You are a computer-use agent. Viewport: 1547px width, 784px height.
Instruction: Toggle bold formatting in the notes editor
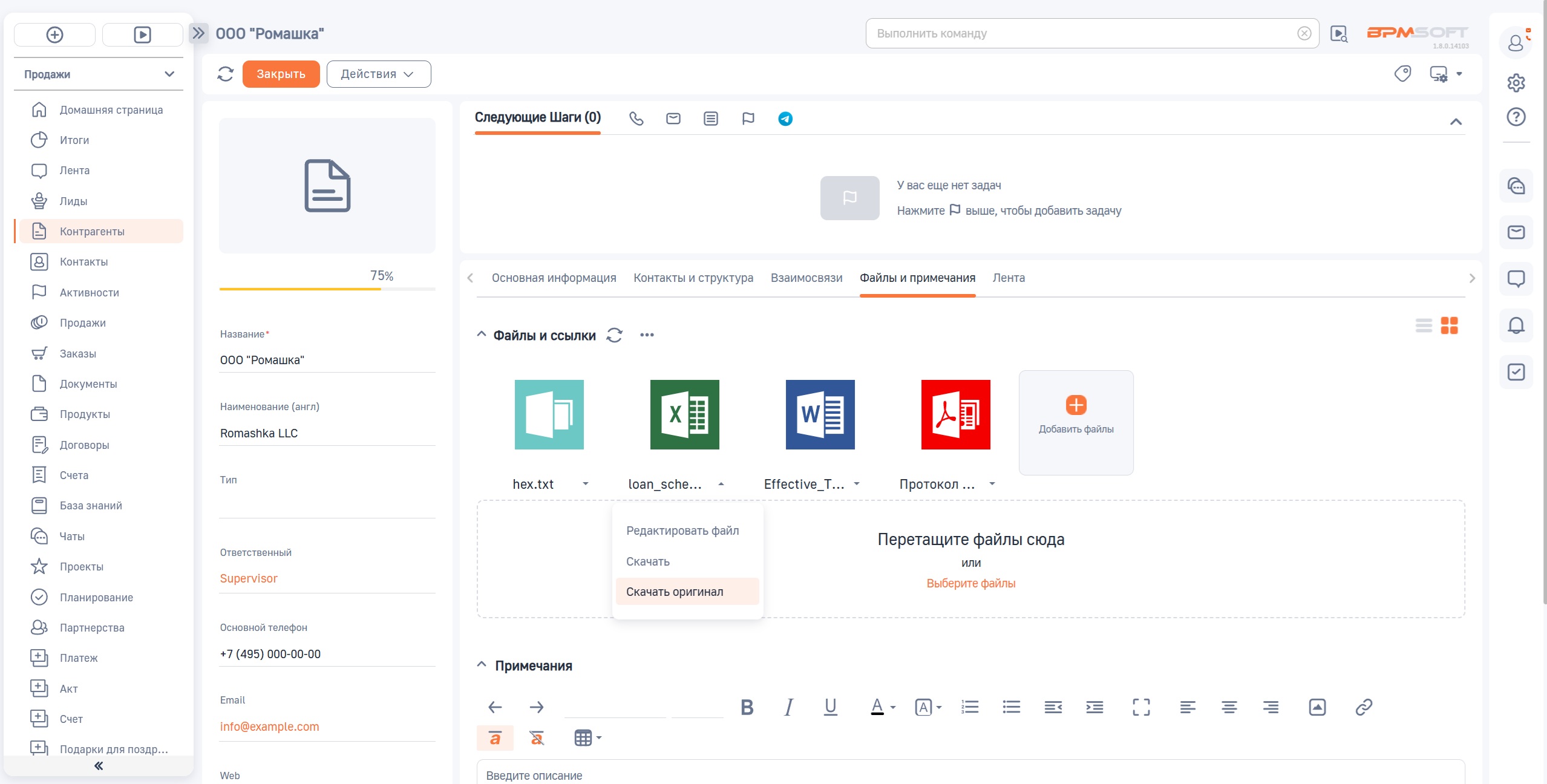tap(747, 707)
